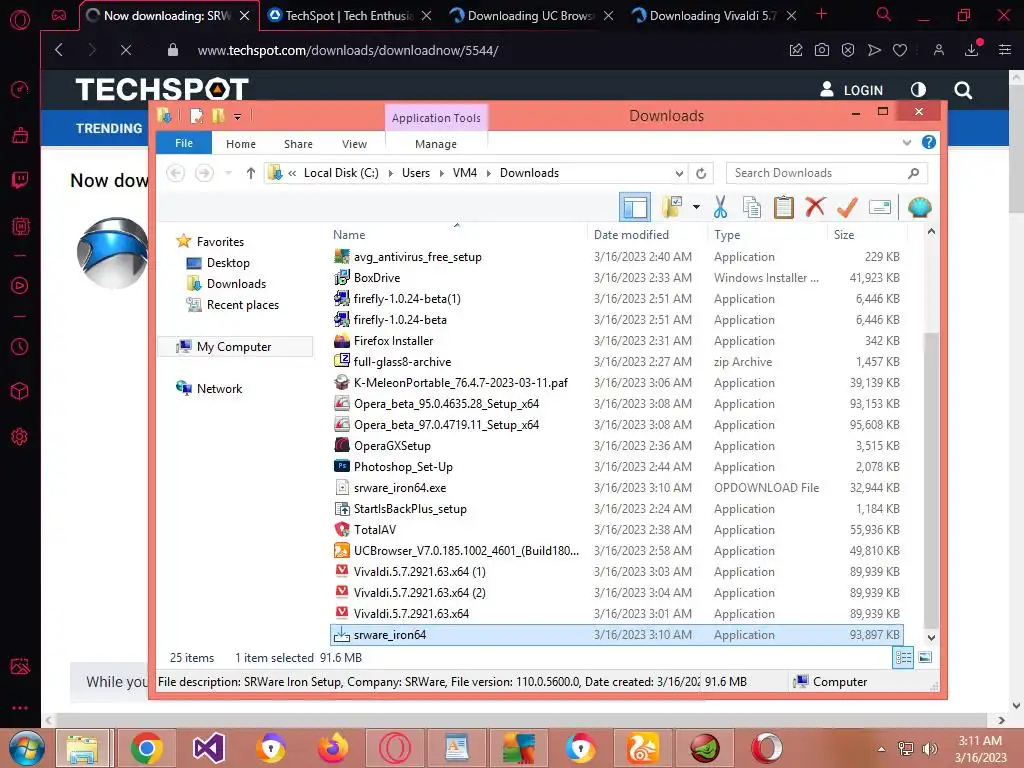The image size is (1024, 768).
Task: Select the OperaGXSetup file
Action: click(x=392, y=446)
